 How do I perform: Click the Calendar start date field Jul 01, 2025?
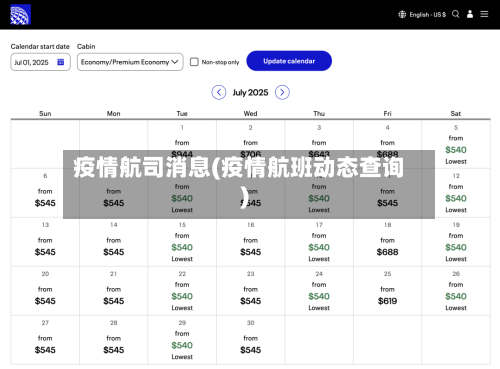pos(40,62)
